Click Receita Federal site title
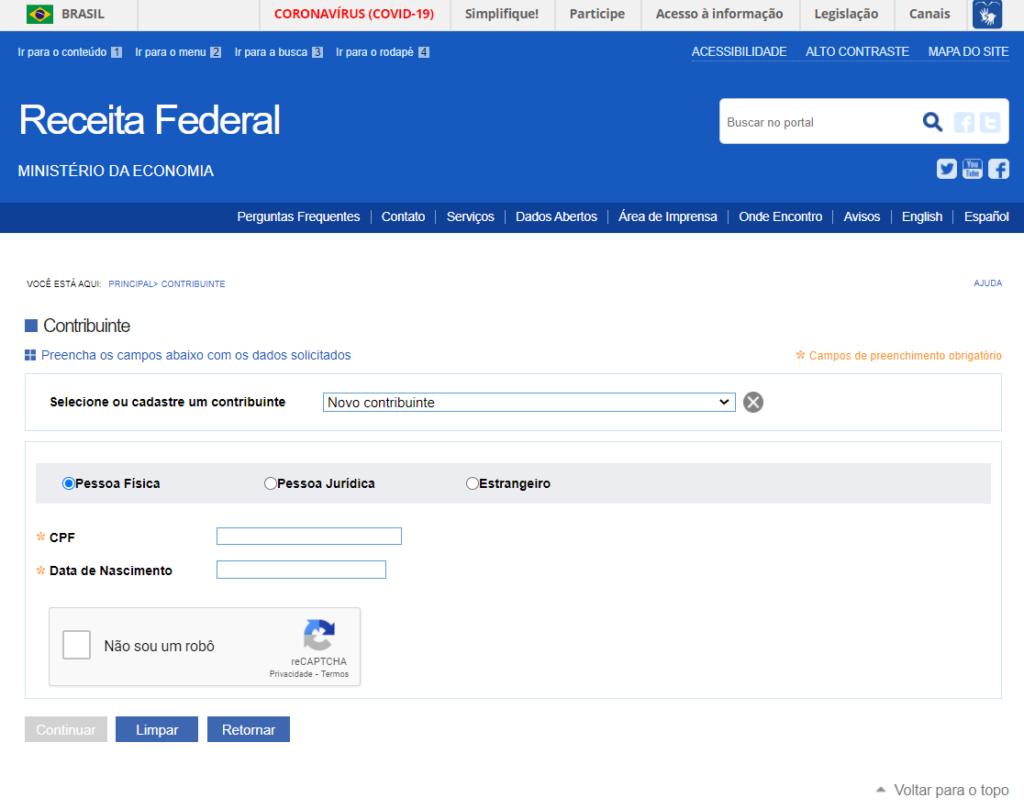 pyautogui.click(x=150, y=119)
